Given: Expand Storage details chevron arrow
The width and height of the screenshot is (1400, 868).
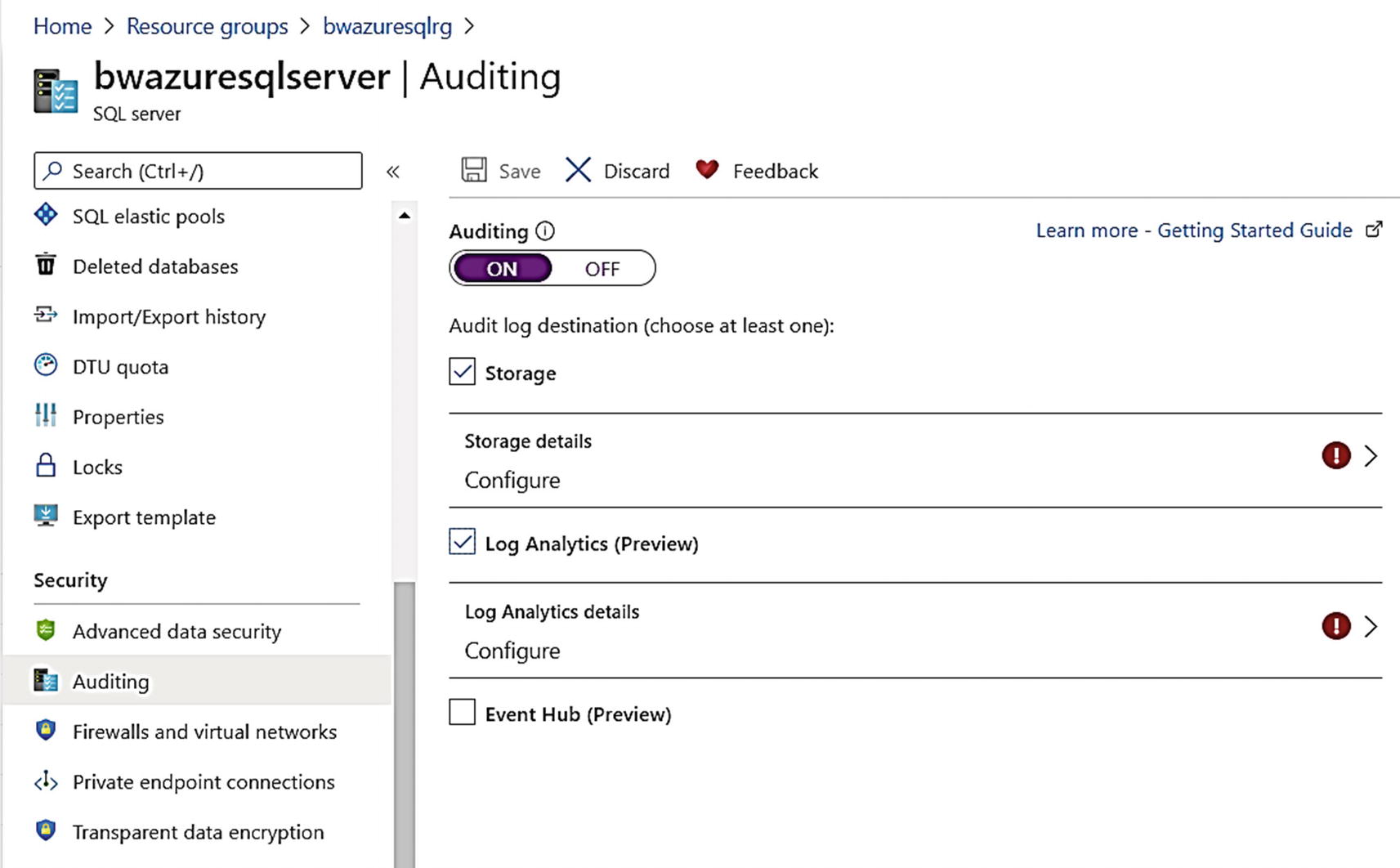Looking at the screenshot, I should pyautogui.click(x=1371, y=455).
